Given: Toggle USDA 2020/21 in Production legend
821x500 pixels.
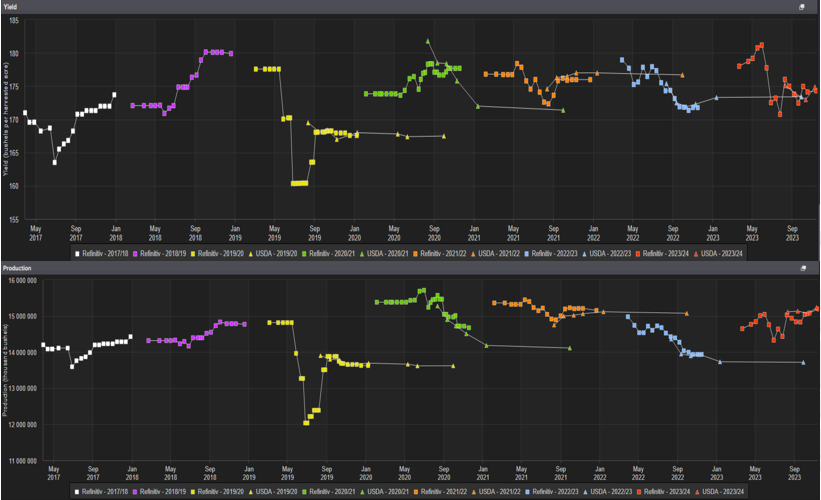Looking at the screenshot, I should 384,492.
